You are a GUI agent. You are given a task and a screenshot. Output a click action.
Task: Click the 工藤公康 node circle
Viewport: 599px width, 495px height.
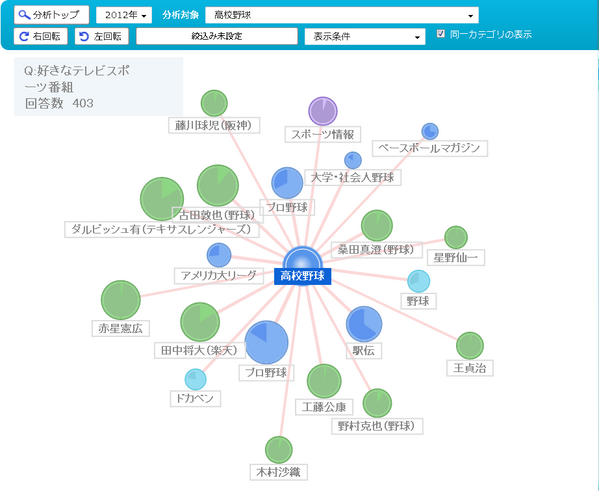pos(324,381)
